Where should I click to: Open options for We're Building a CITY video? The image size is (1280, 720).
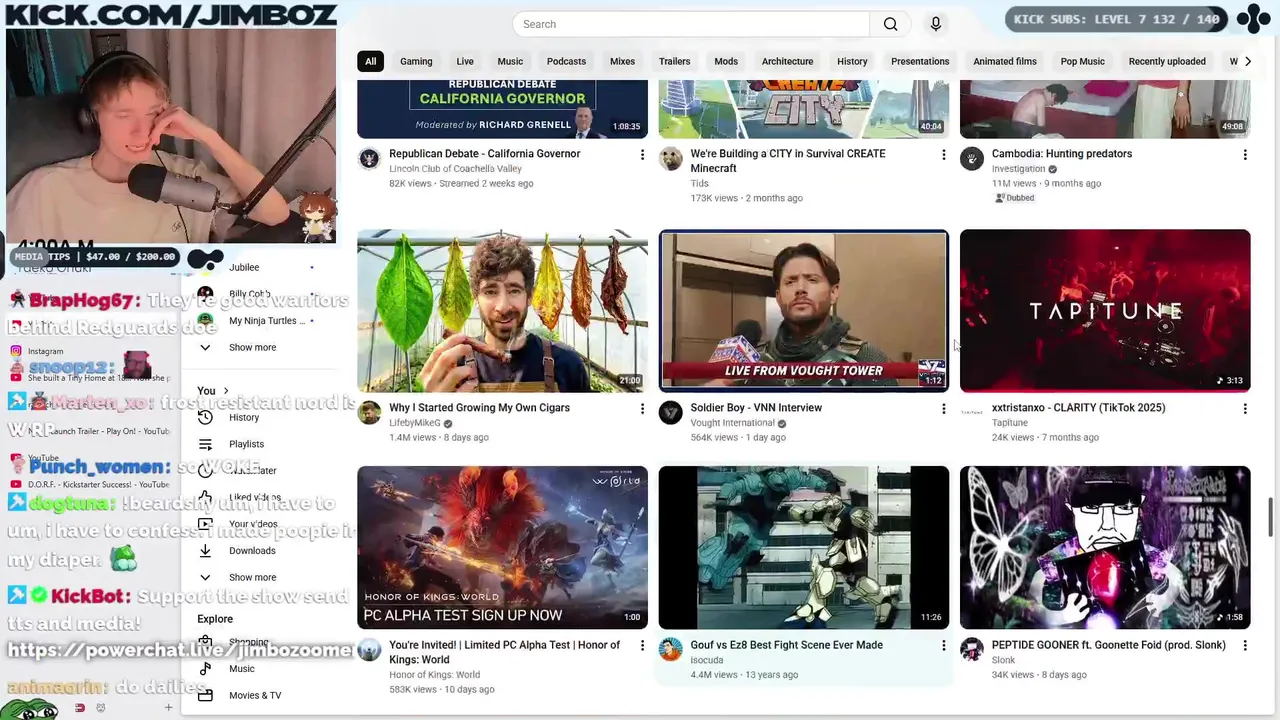coord(943,155)
